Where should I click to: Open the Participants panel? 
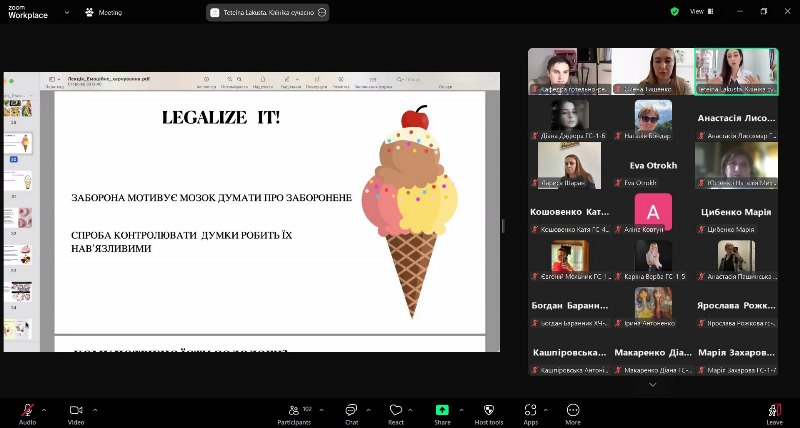pyautogui.click(x=293, y=410)
